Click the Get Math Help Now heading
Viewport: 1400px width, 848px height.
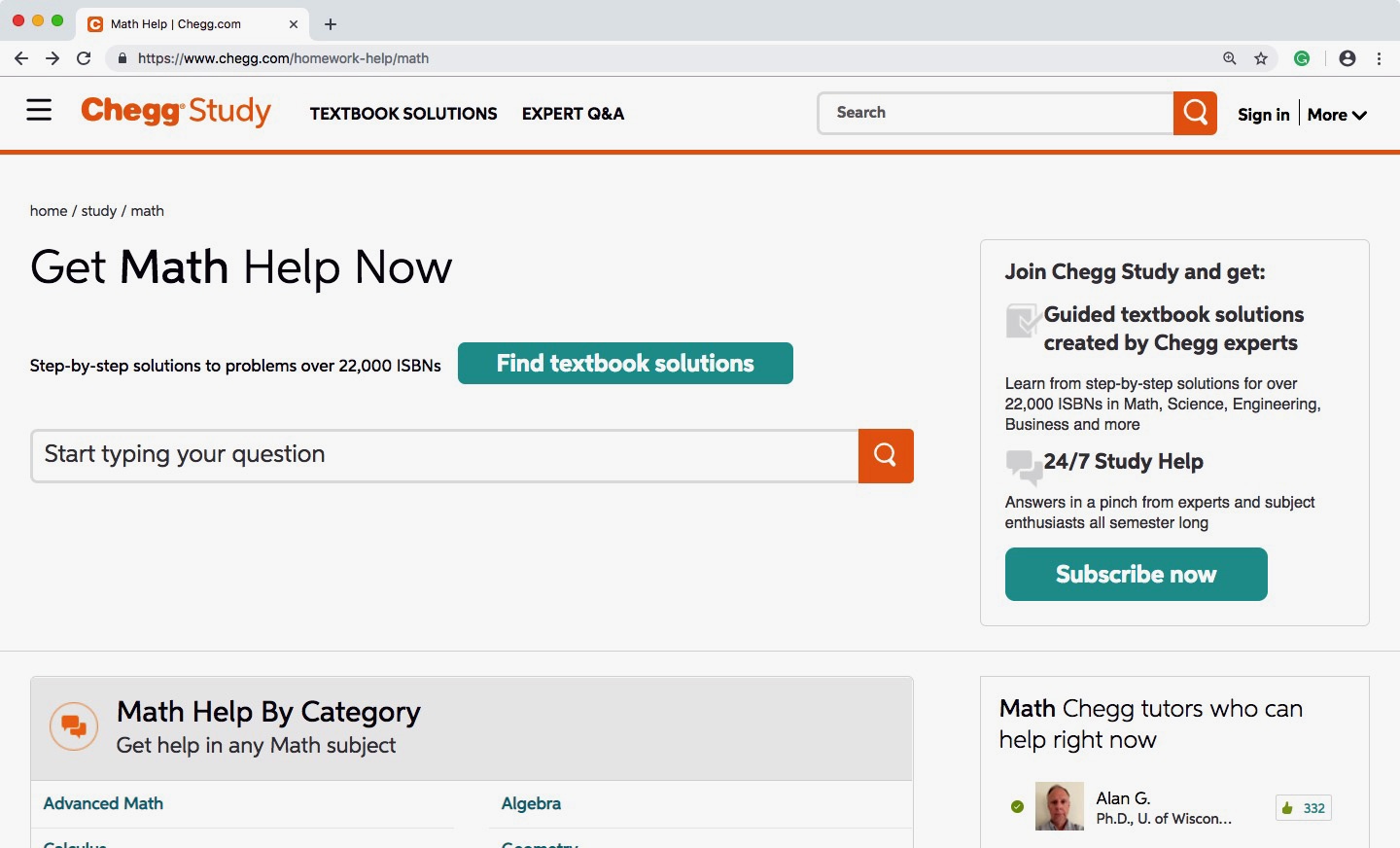click(241, 267)
